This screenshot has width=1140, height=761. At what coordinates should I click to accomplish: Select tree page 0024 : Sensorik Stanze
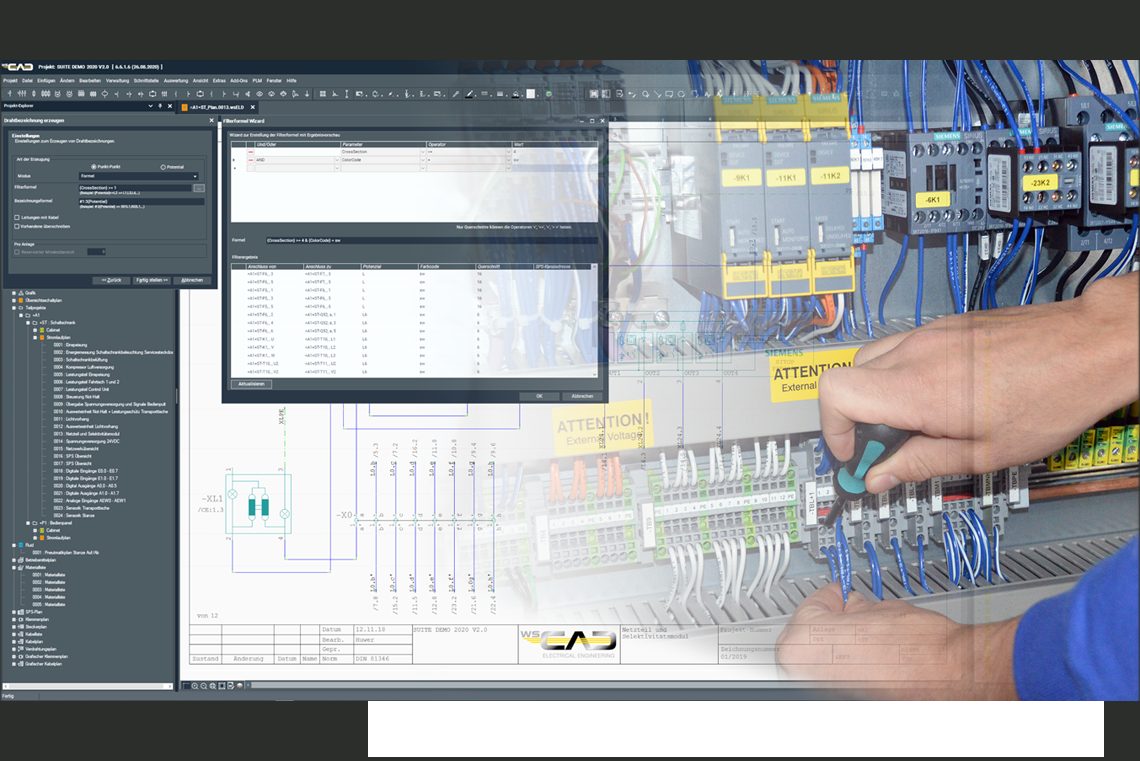(x=74, y=515)
